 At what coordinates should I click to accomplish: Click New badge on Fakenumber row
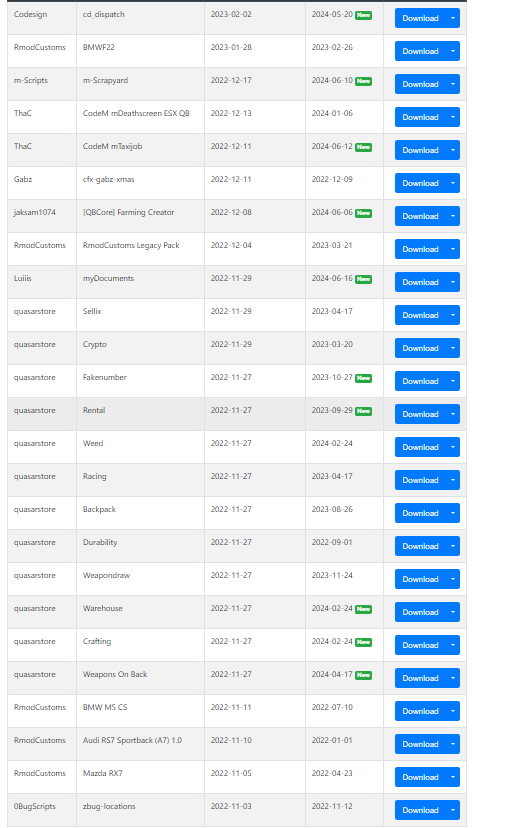tap(363, 378)
